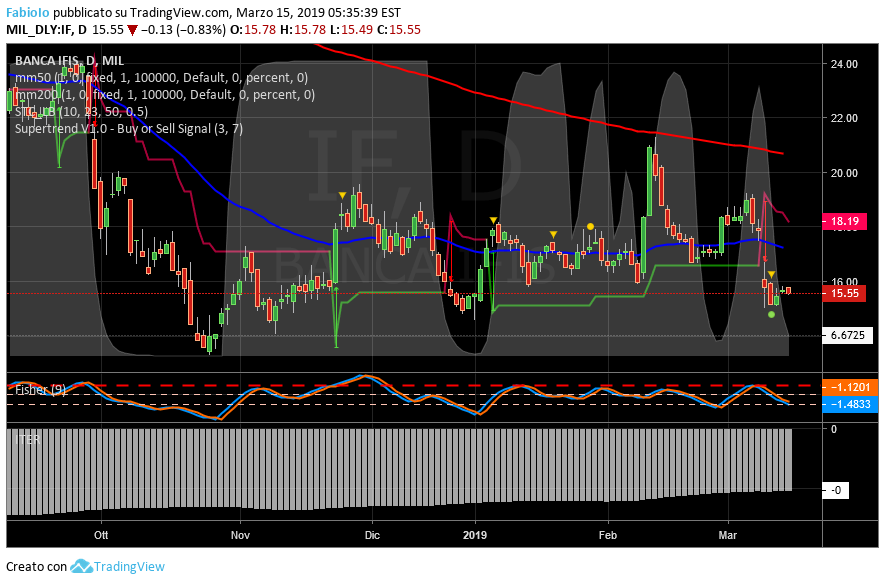
Task: Click the TradingView cloud logo icon
Action: coord(81,566)
